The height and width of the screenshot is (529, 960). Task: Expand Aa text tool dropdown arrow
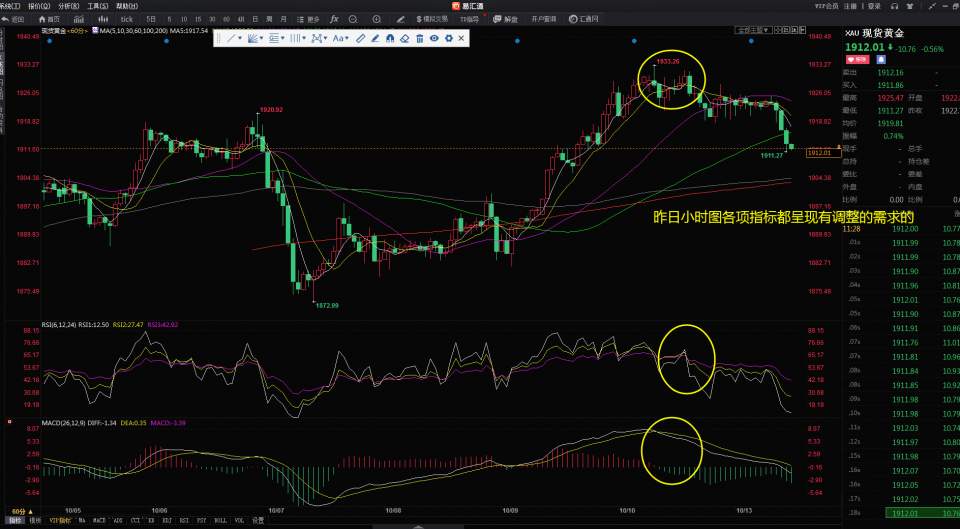coord(347,38)
